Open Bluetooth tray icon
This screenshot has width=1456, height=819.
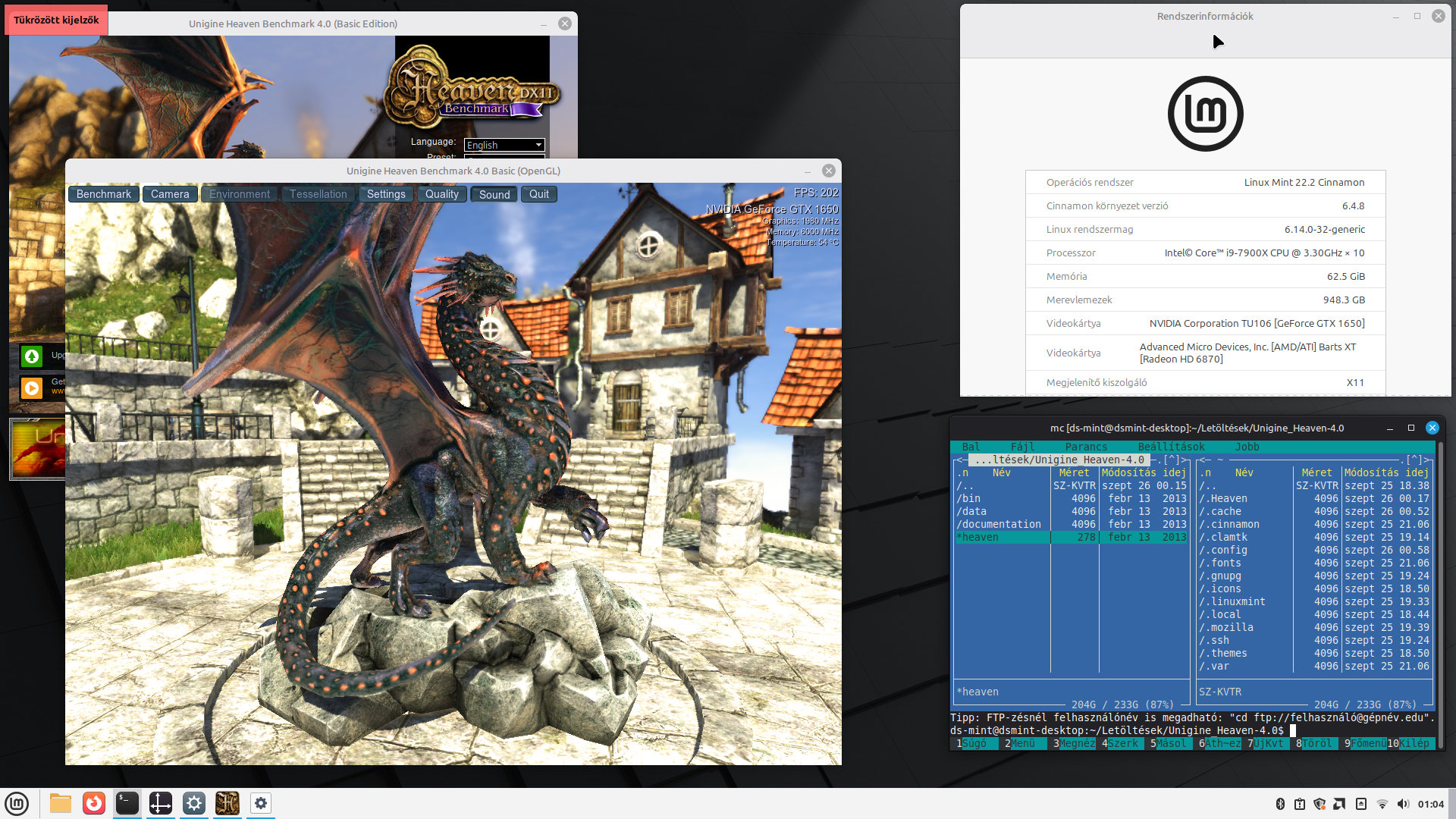1280,804
